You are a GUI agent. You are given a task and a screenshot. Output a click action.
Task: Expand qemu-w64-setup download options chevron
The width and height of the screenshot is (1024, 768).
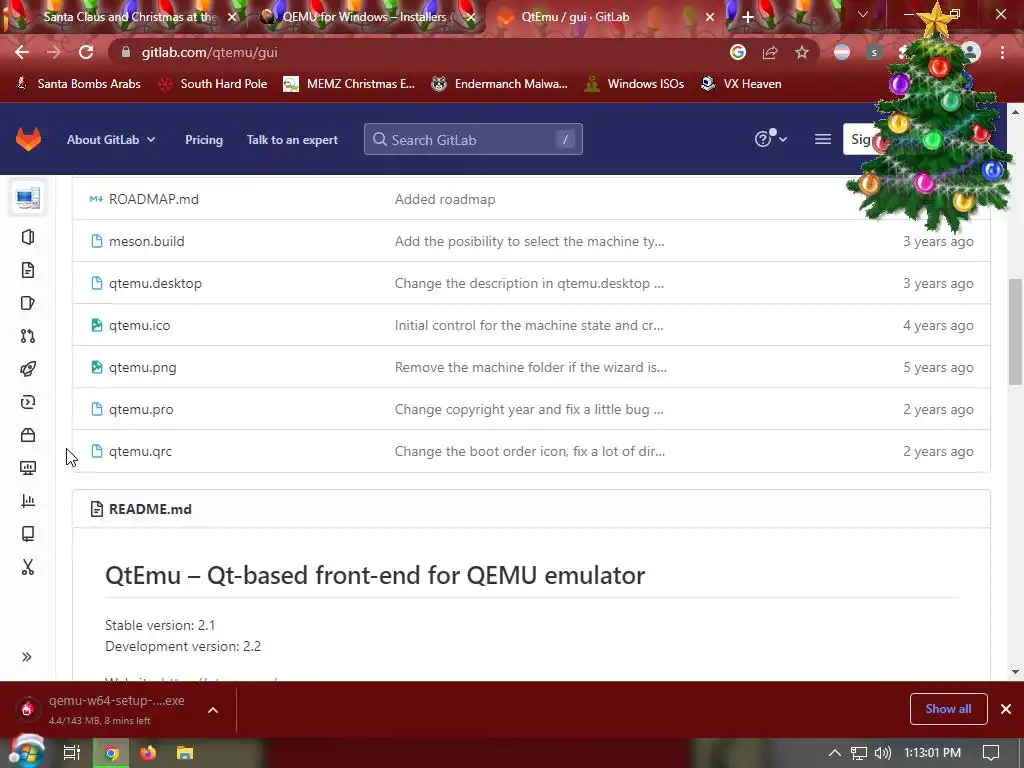(213, 710)
